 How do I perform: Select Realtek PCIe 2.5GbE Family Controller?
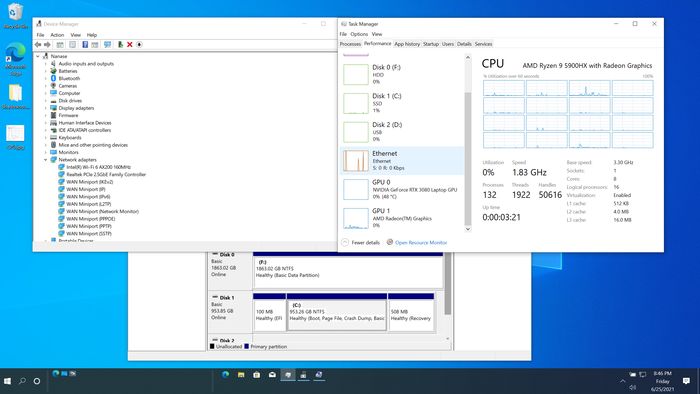[106, 174]
